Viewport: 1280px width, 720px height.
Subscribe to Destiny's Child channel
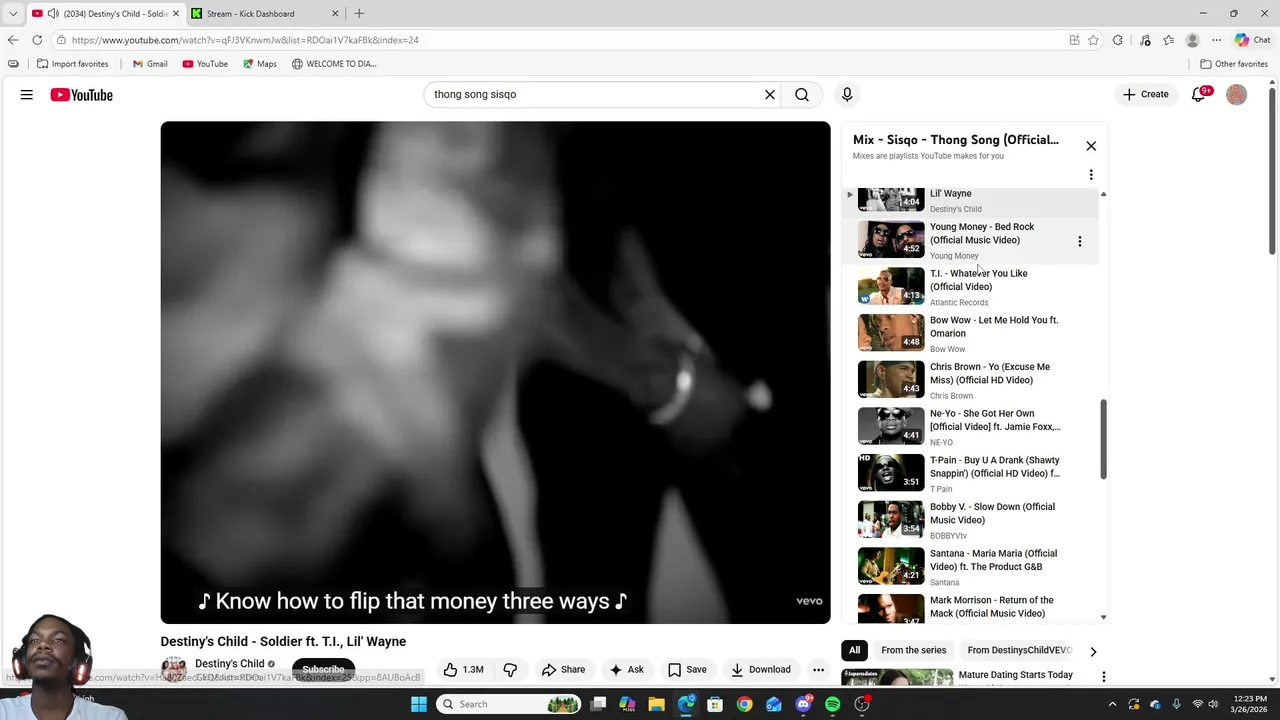click(x=323, y=669)
